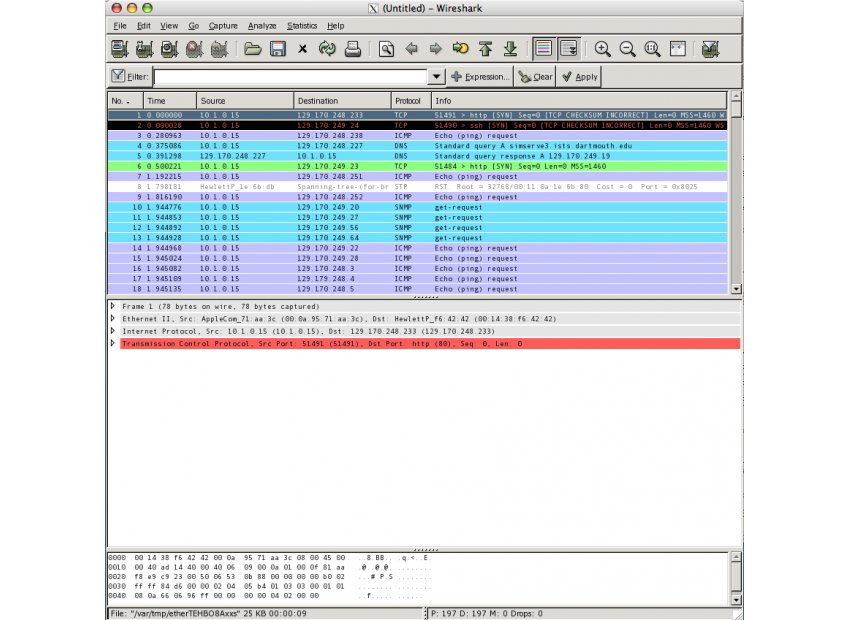Zoom in on packet text
Viewport: 850px width, 620px height.
pyautogui.click(x=602, y=49)
